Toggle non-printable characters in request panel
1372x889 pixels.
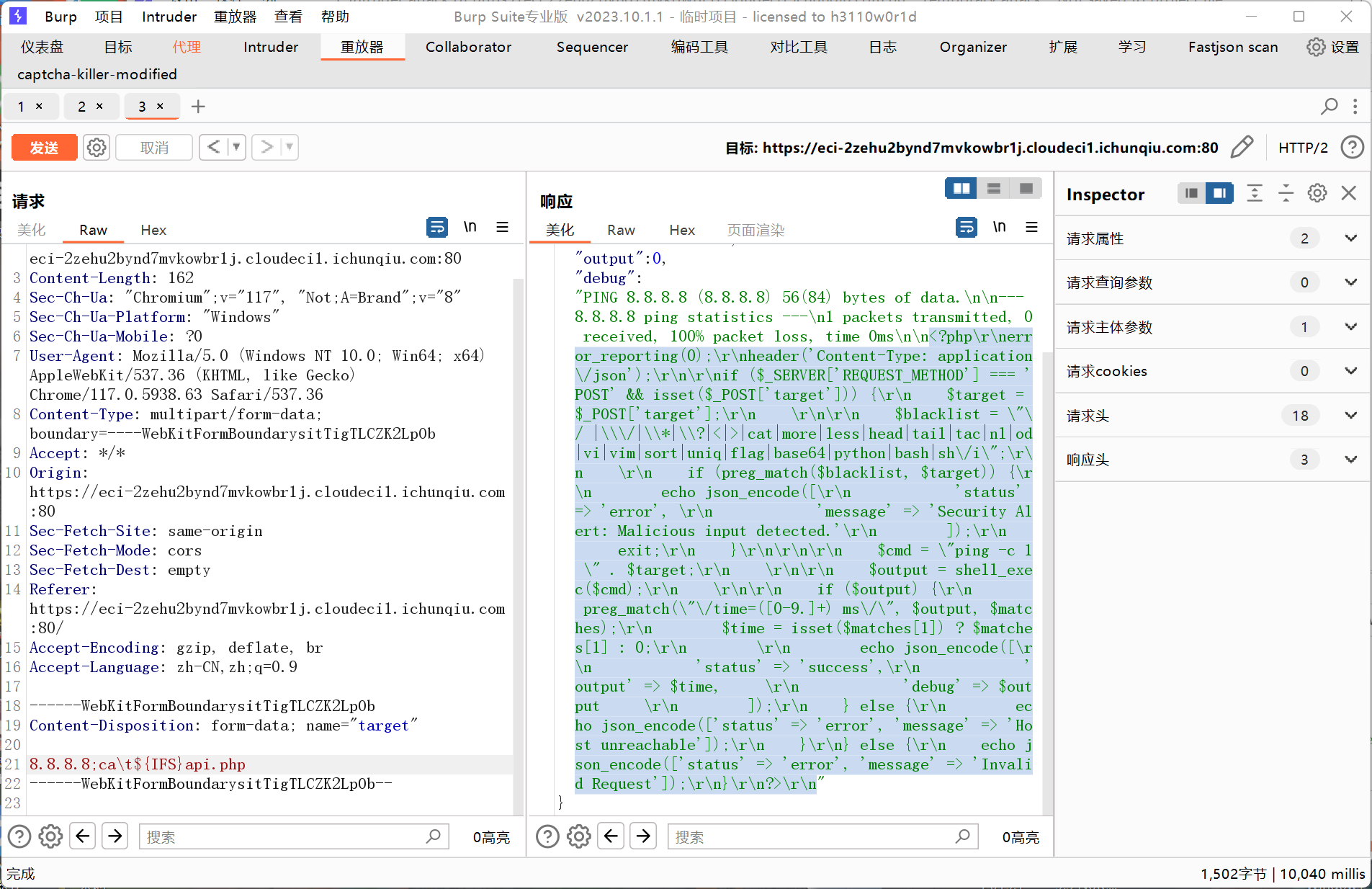pyautogui.click(x=470, y=228)
